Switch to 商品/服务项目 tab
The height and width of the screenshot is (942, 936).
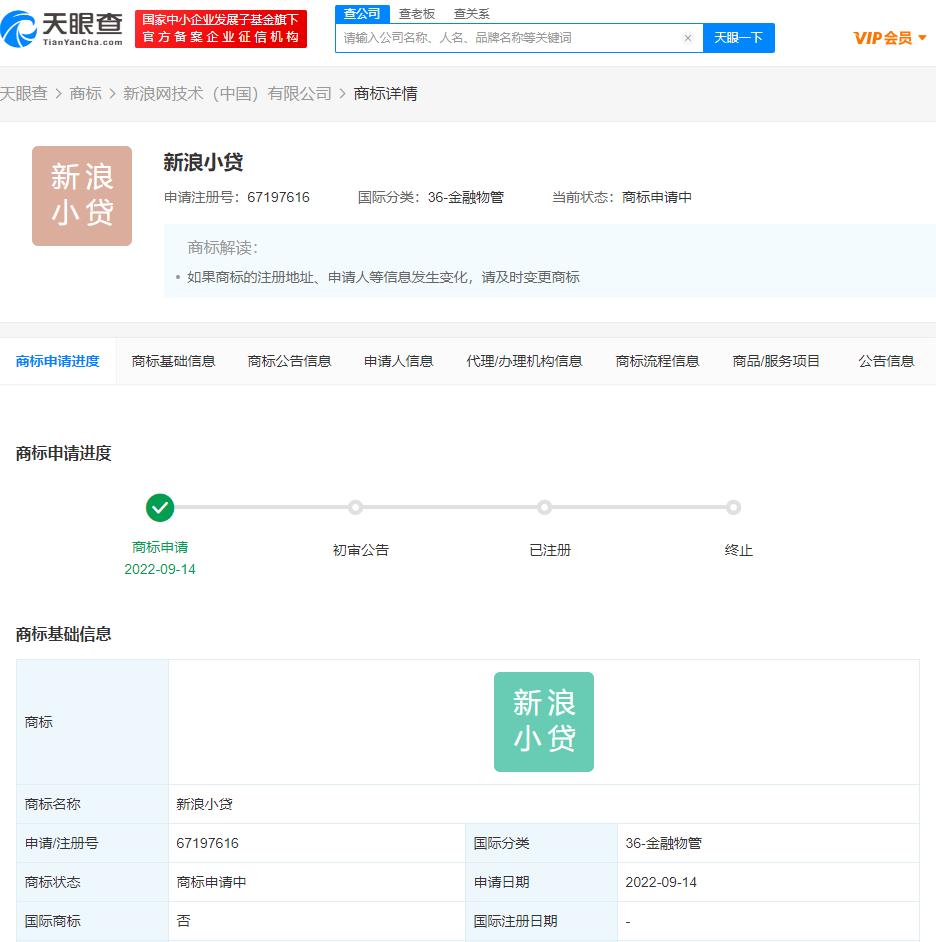776,361
